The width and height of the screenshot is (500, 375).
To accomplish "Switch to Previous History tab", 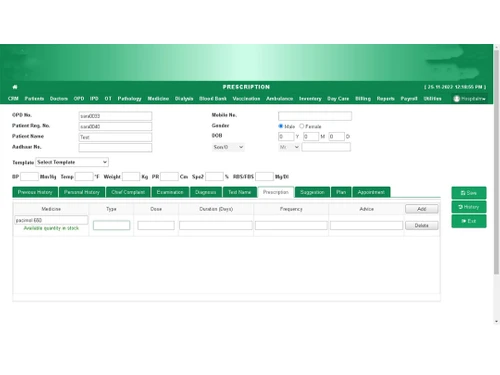I will point(35,192).
